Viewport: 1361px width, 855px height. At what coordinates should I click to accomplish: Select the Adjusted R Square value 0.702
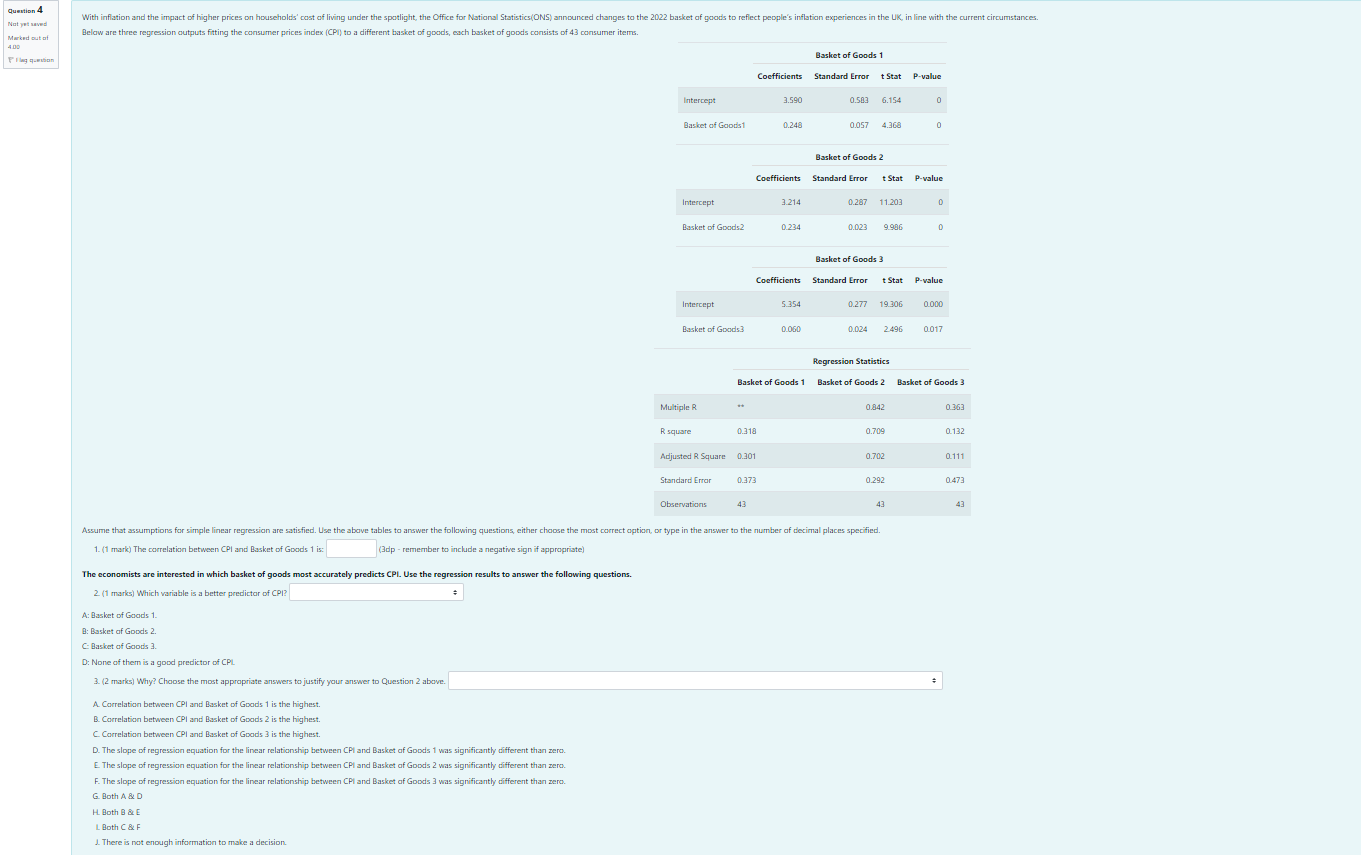(x=875, y=456)
